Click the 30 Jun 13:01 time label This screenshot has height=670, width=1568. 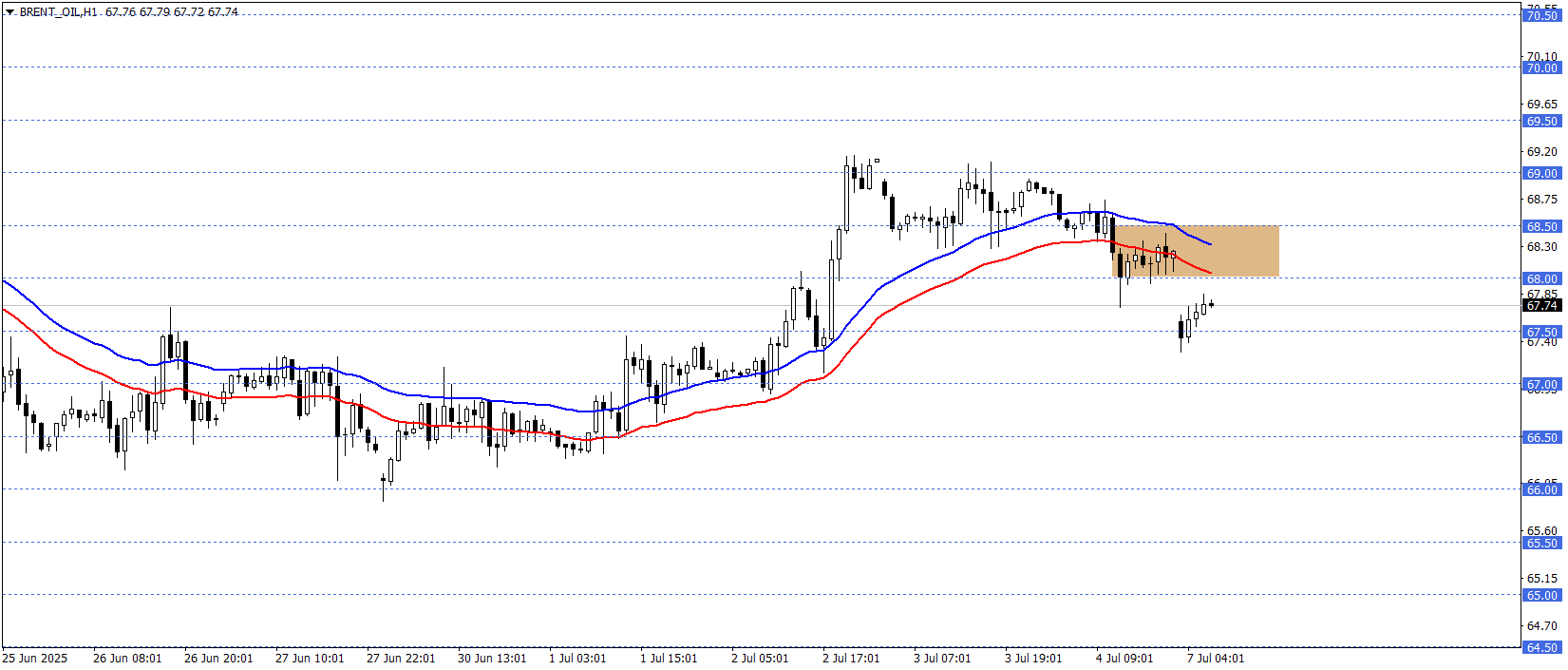point(492,658)
